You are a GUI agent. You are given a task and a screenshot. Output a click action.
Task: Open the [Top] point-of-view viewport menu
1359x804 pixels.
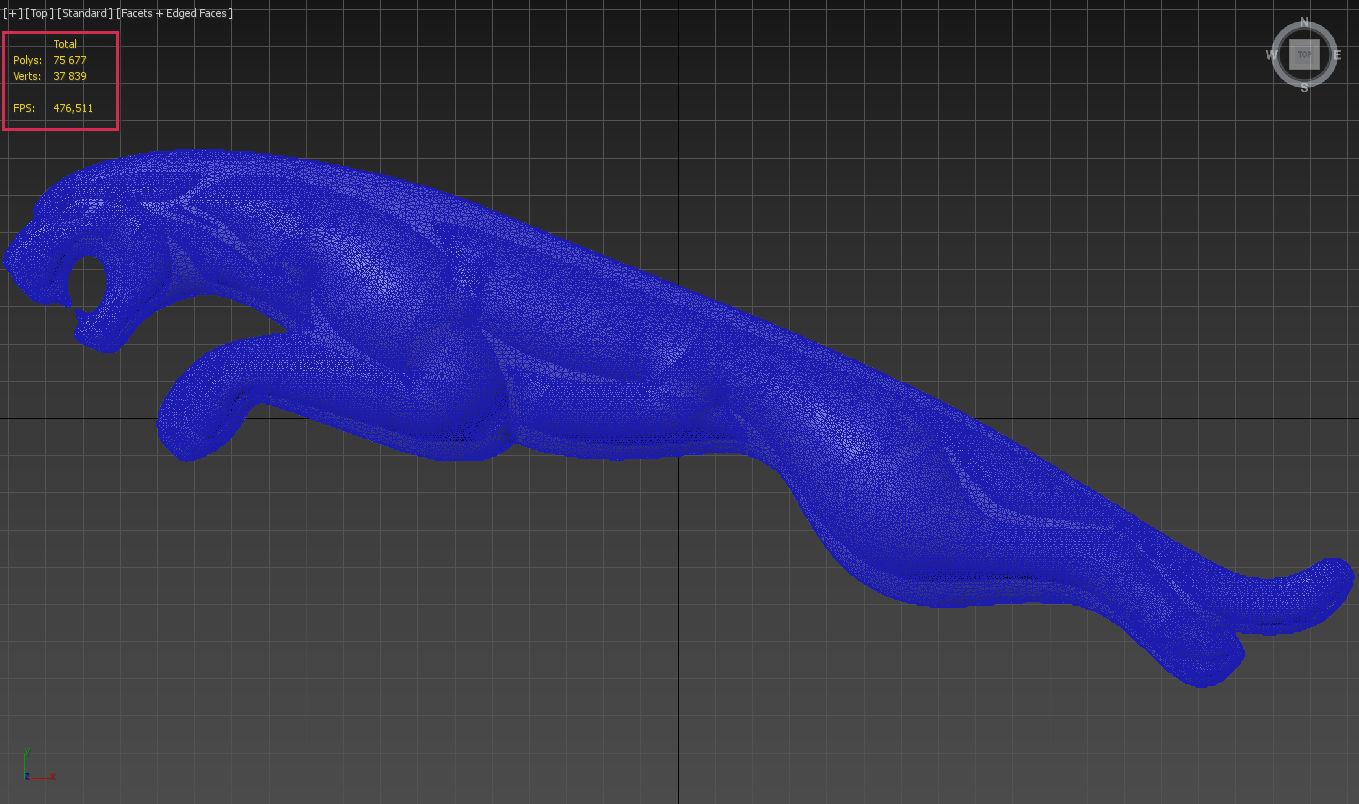click(39, 13)
